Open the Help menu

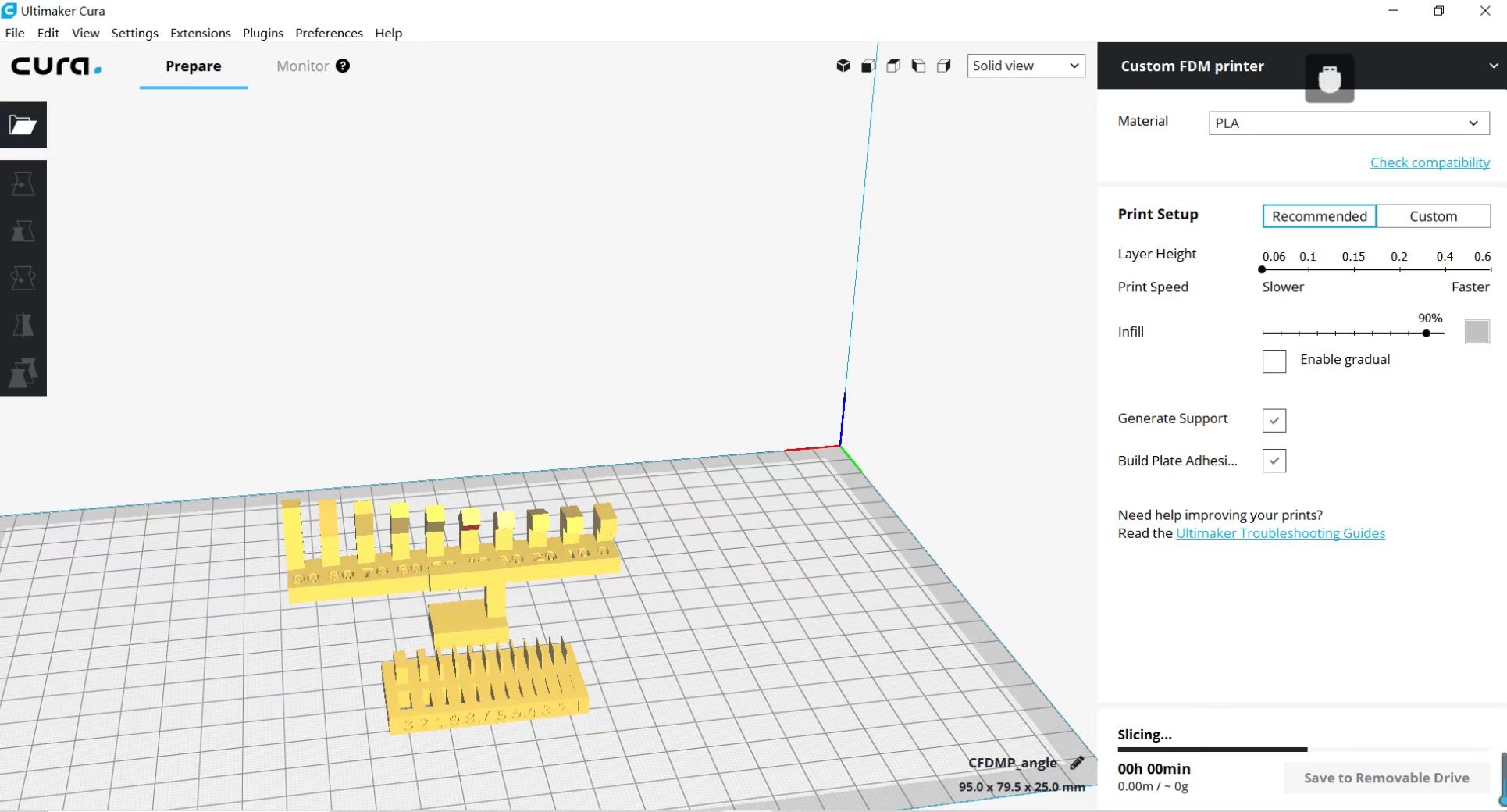[x=388, y=33]
